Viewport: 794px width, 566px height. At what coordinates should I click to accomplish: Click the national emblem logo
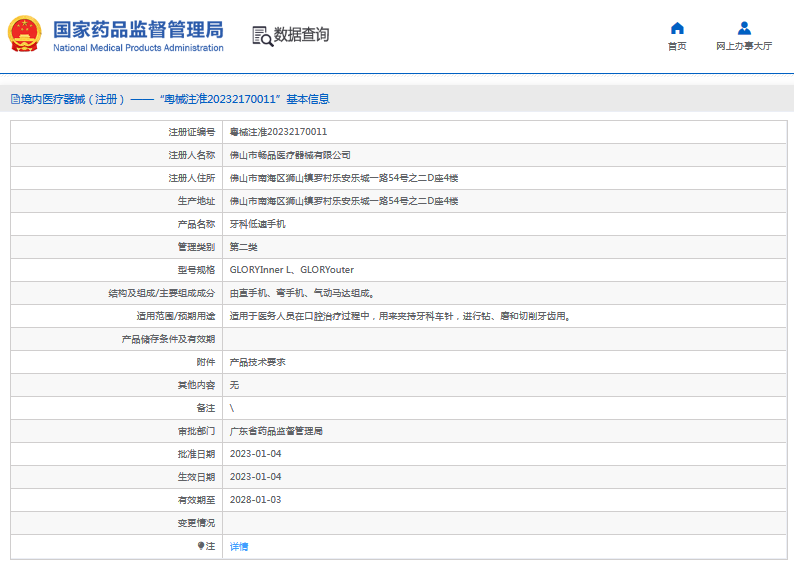[24, 34]
